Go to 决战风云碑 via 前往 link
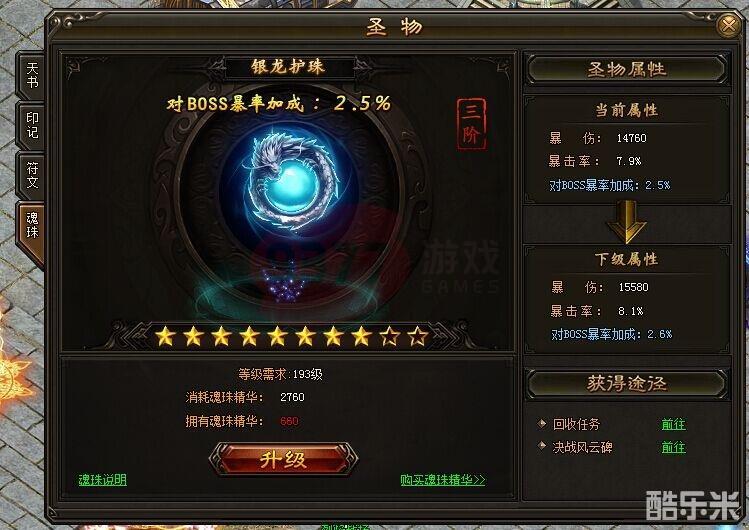This screenshot has width=749, height=530. click(x=674, y=447)
